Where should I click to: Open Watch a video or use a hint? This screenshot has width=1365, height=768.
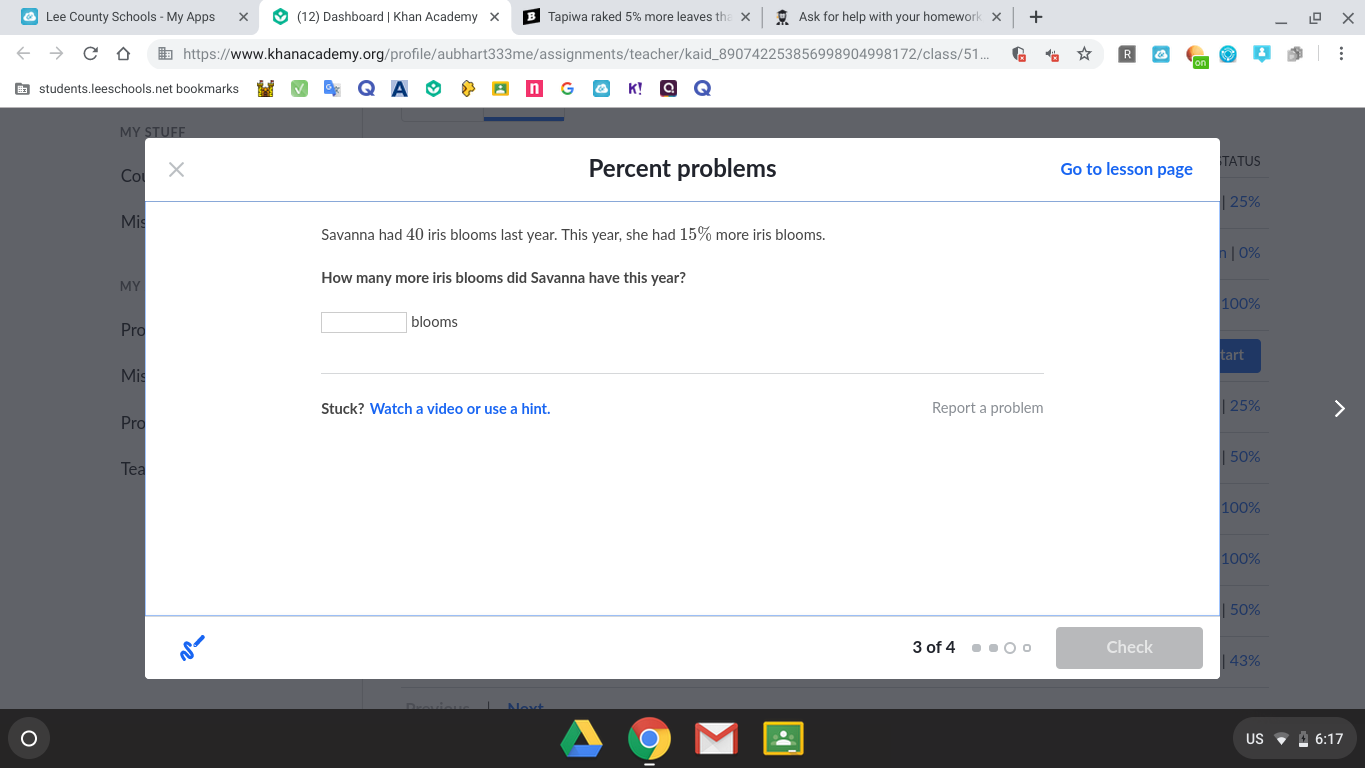[459, 408]
